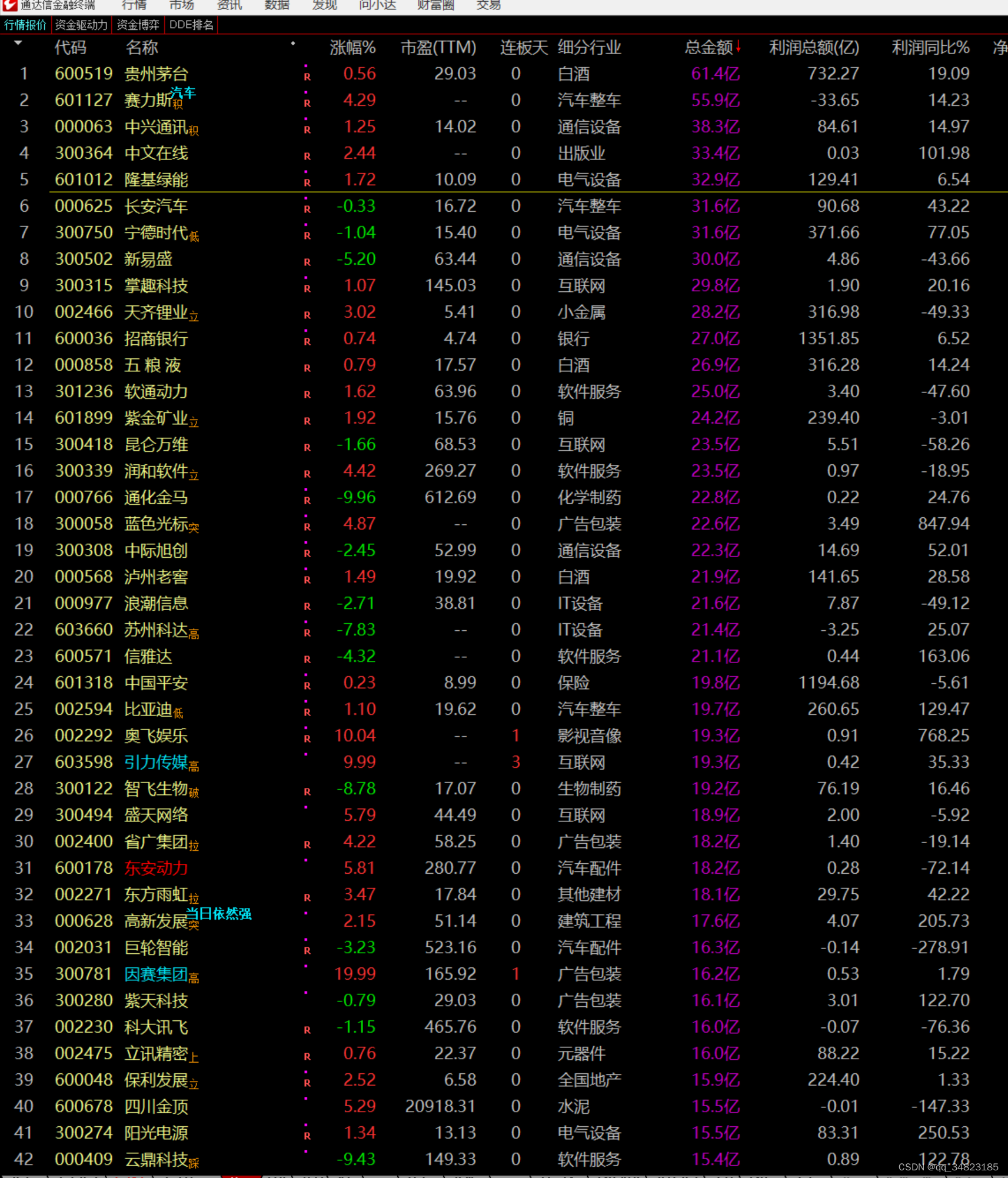1008x1178 pixels.
Task: Click 通化金马's -9.96 change value
Action: click(356, 497)
